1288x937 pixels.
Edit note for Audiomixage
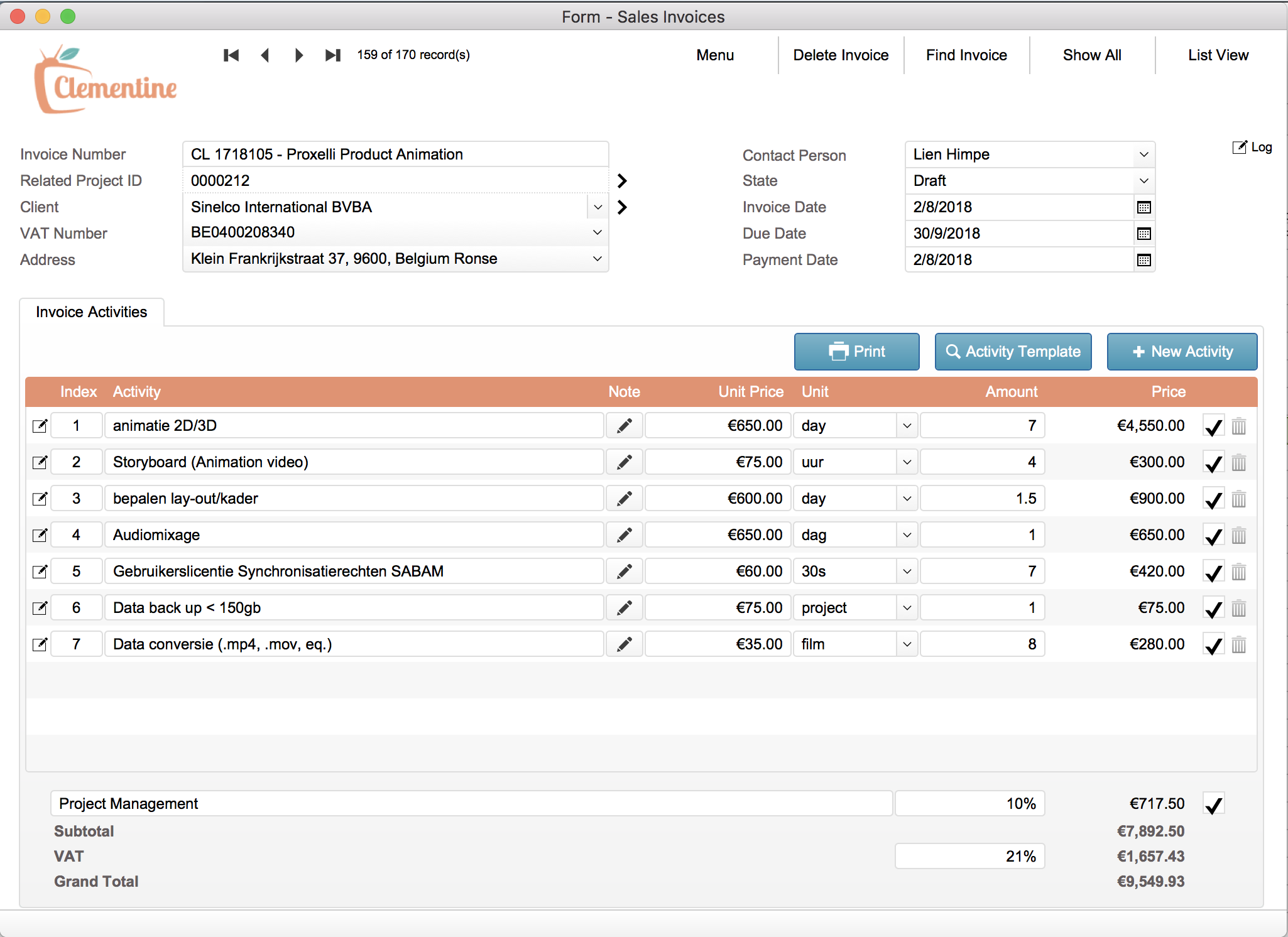pos(625,535)
